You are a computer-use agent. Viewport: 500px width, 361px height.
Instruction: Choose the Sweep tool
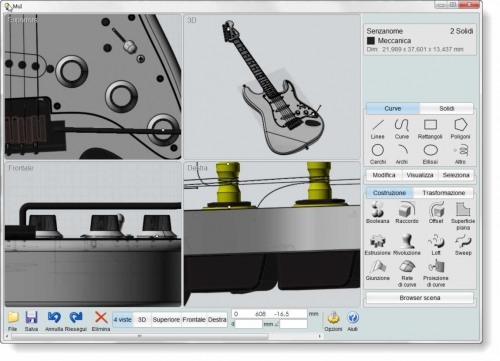pos(463,245)
